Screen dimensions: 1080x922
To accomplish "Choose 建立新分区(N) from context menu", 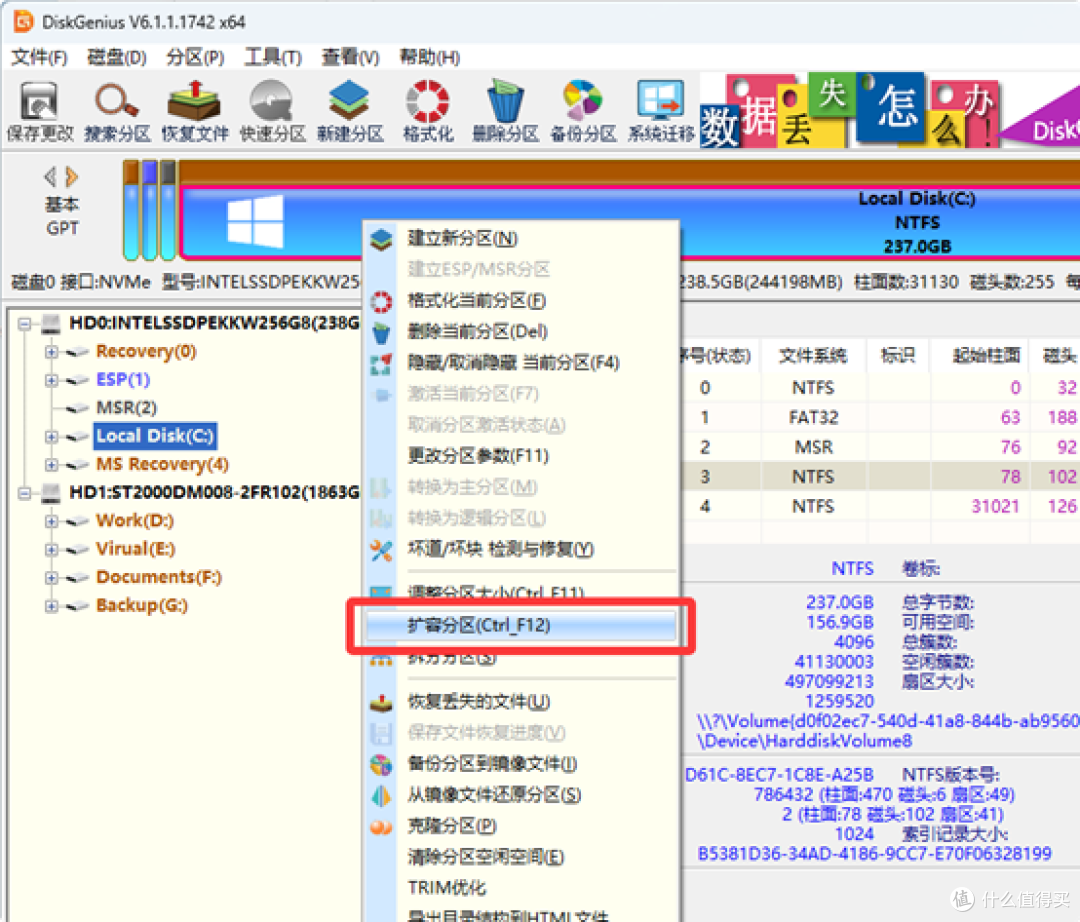I will [521, 239].
